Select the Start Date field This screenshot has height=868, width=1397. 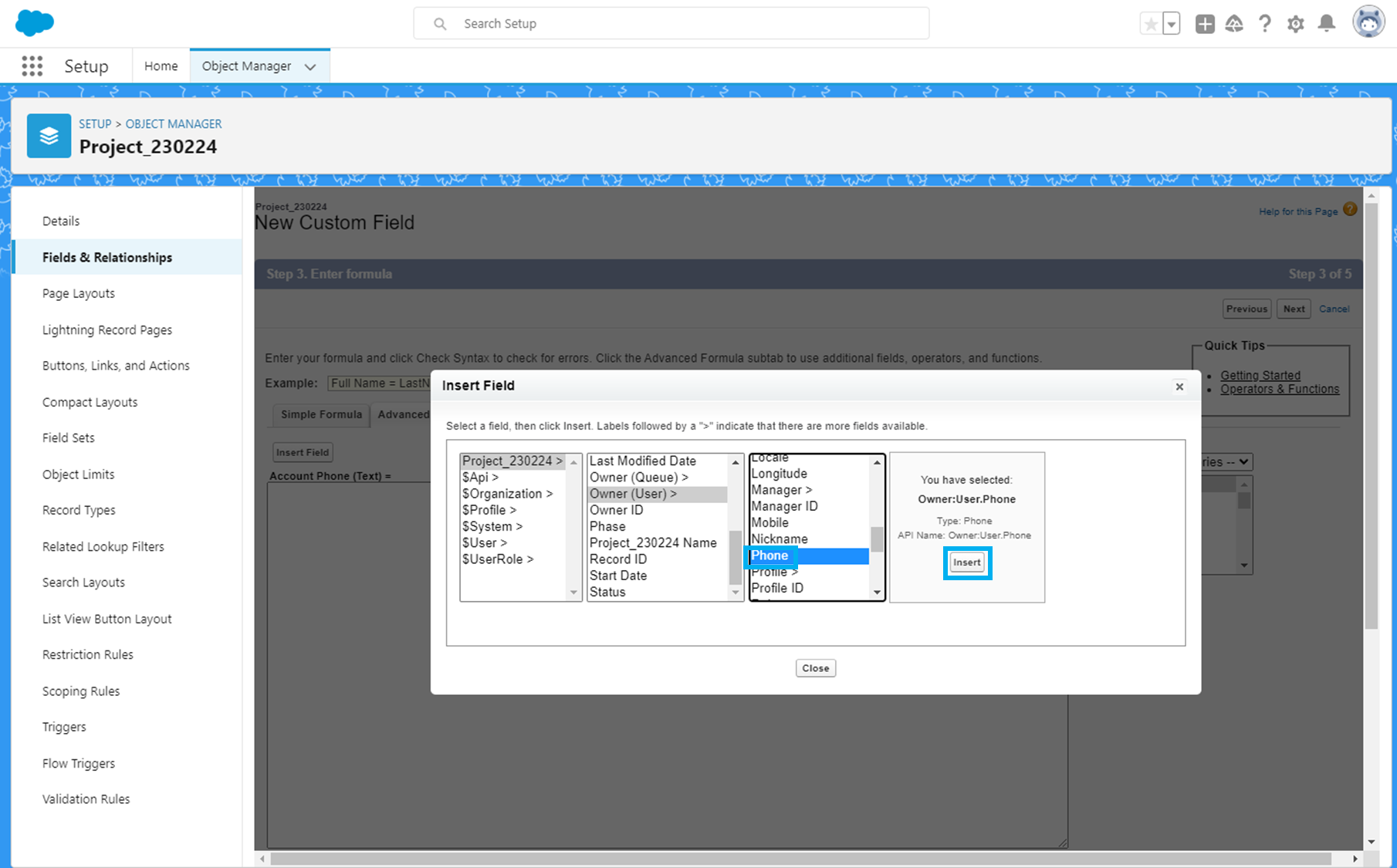[658, 576]
